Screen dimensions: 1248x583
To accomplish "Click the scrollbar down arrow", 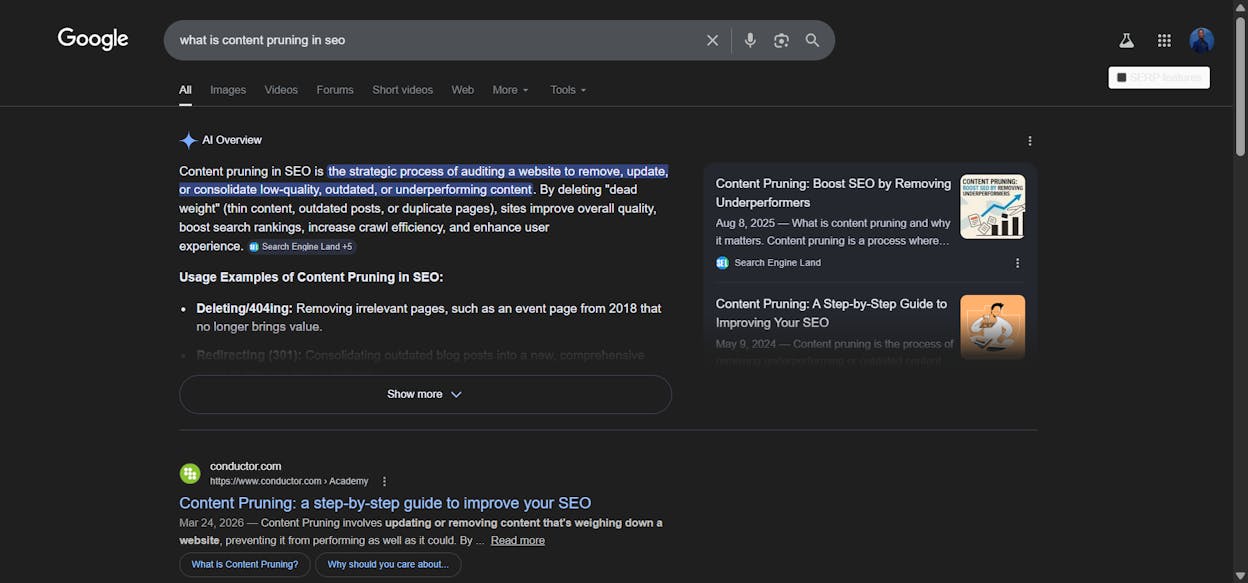I will [x=1240, y=576].
